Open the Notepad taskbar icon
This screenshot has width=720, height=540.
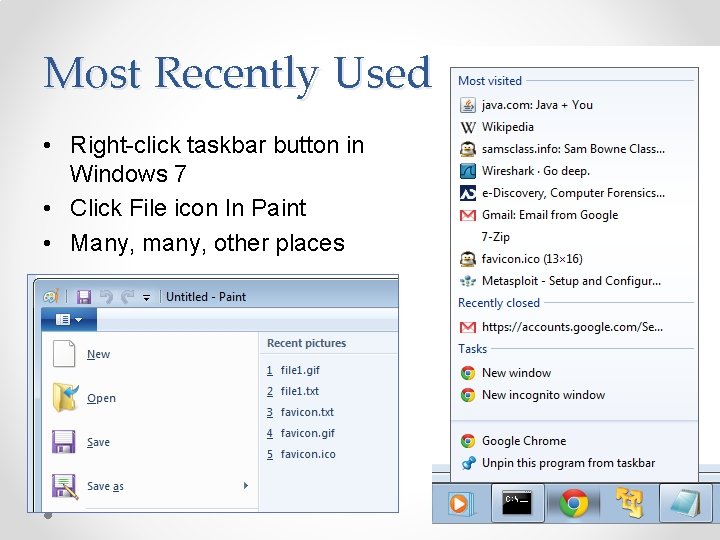pos(686,503)
